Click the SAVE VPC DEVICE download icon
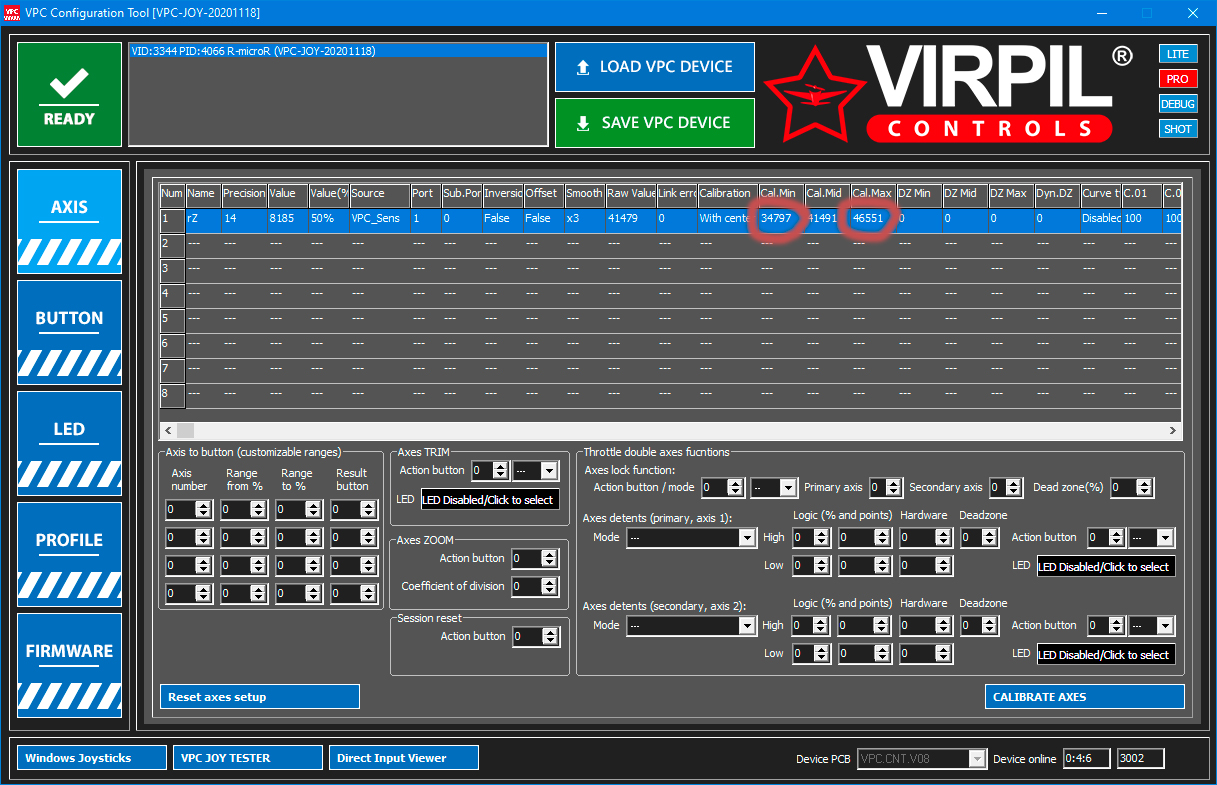Screen dimensions: 1217x785 point(583,123)
